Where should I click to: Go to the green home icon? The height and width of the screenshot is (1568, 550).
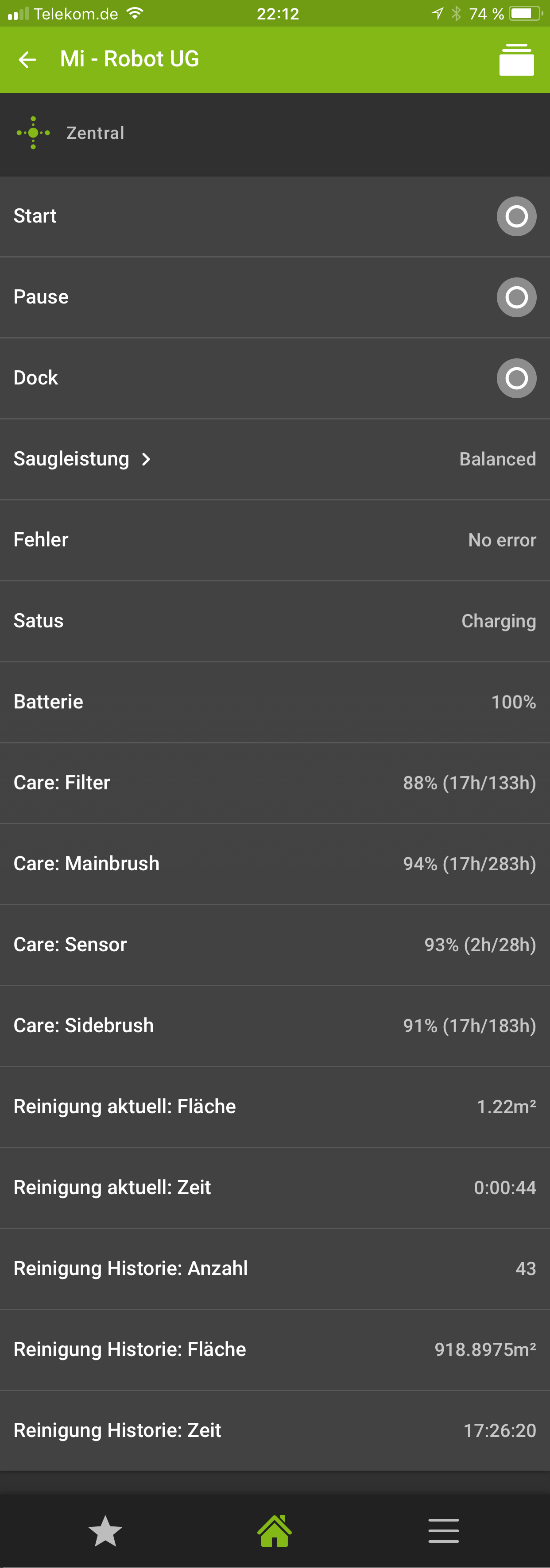(x=275, y=1530)
